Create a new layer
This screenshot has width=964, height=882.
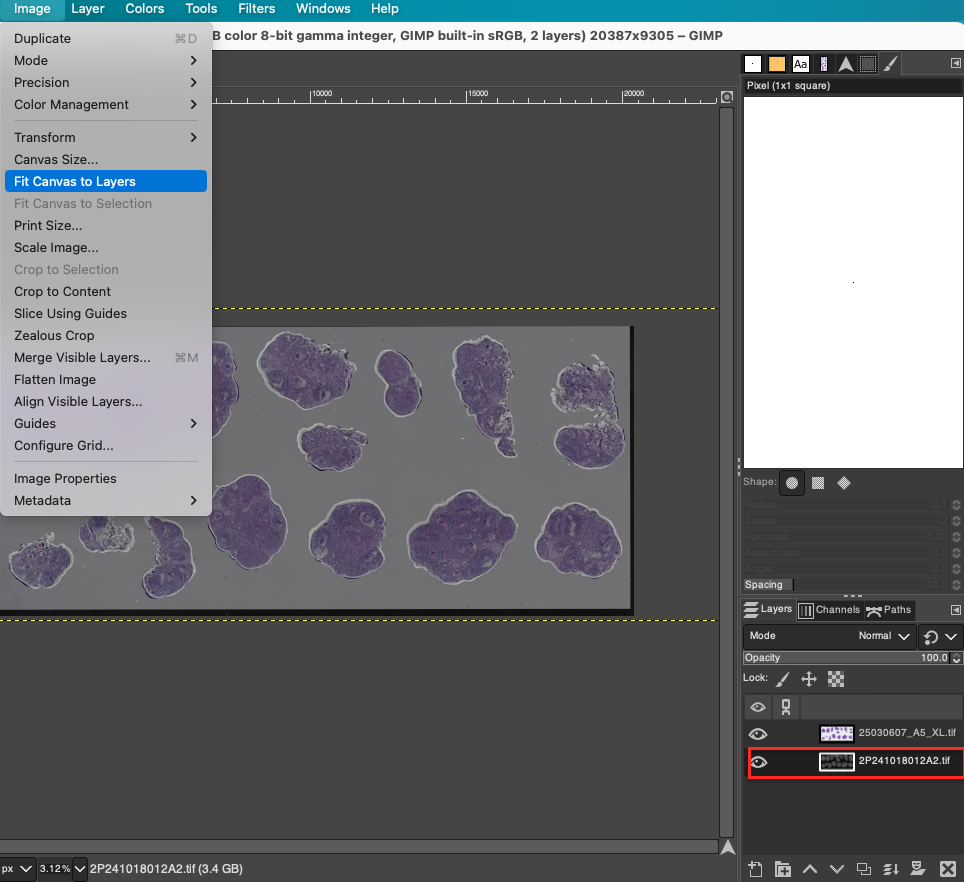(x=755, y=869)
